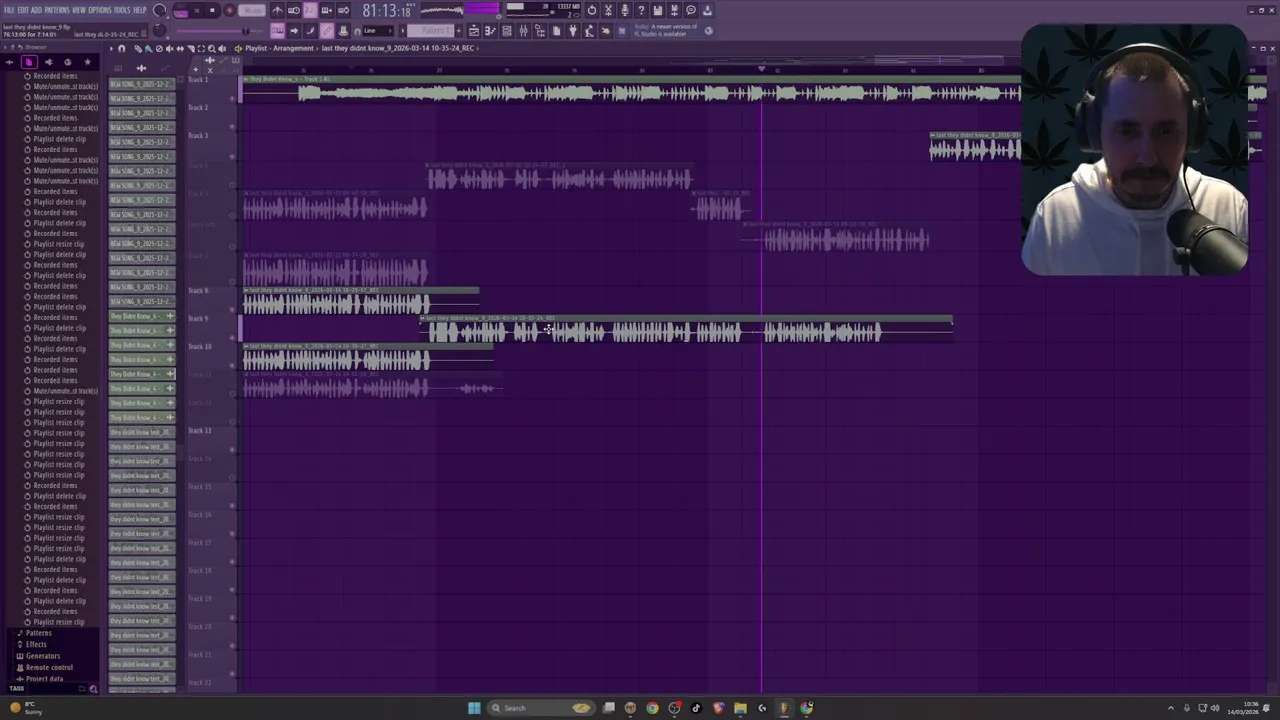1280x720 pixels.
Task: Select the playlist slip tool icon
Action: tap(180, 48)
